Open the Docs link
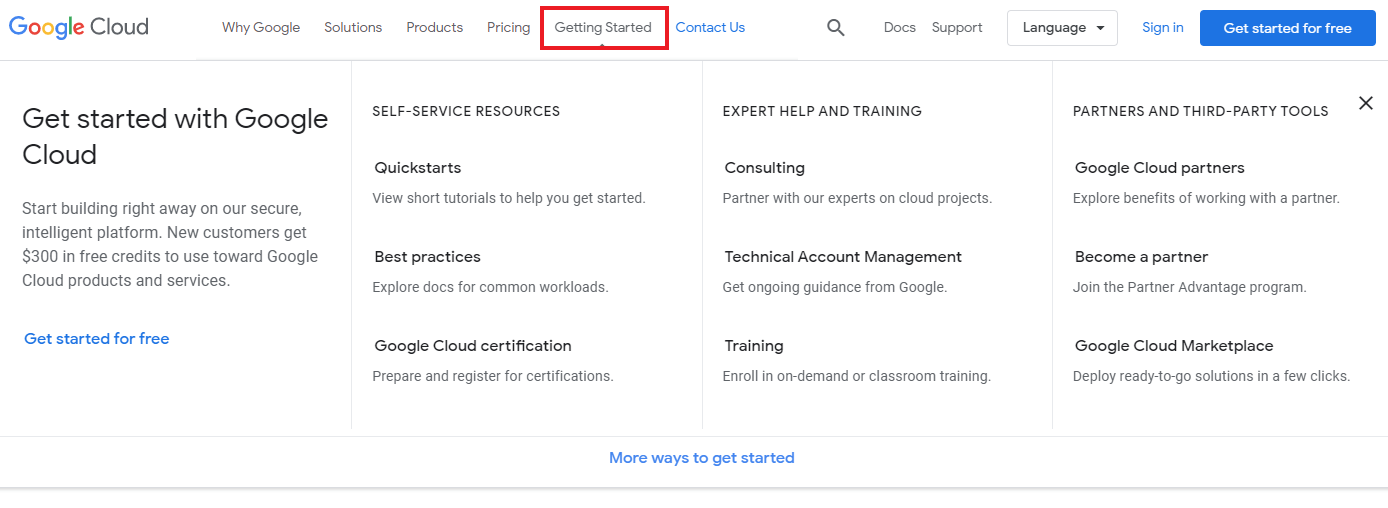The image size is (1388, 508). pos(900,28)
